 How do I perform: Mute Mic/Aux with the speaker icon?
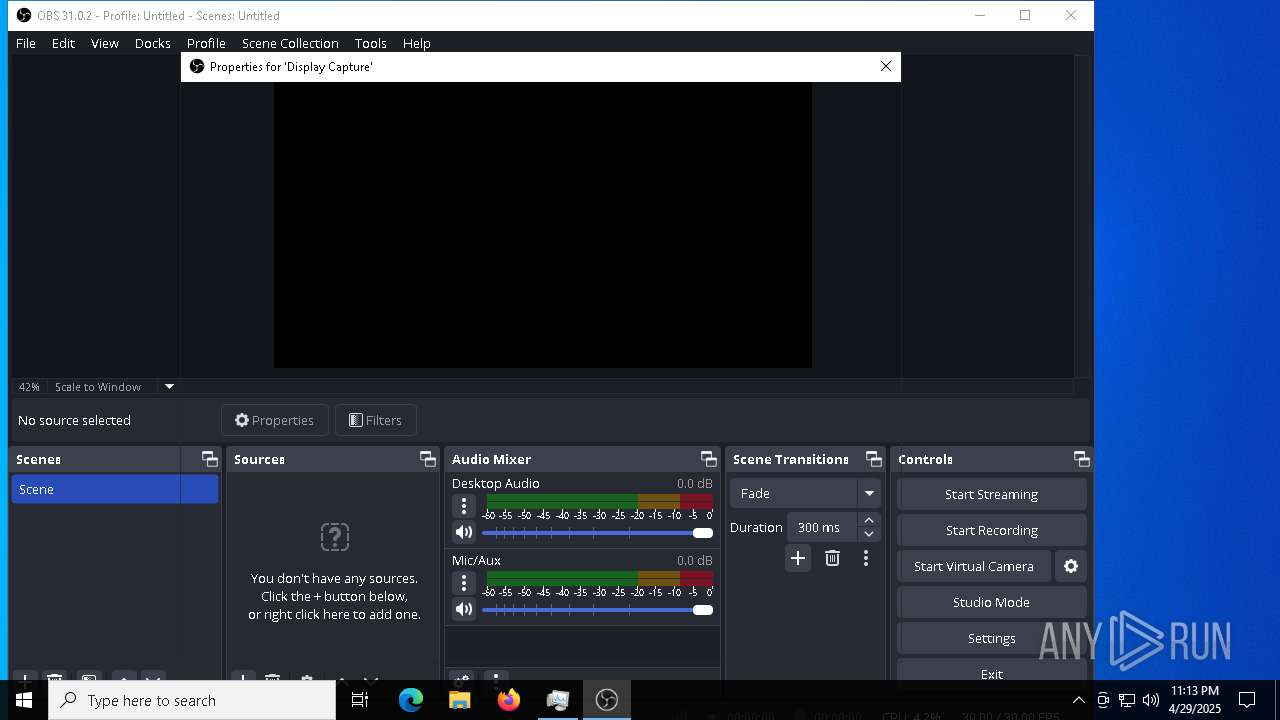[464, 609]
